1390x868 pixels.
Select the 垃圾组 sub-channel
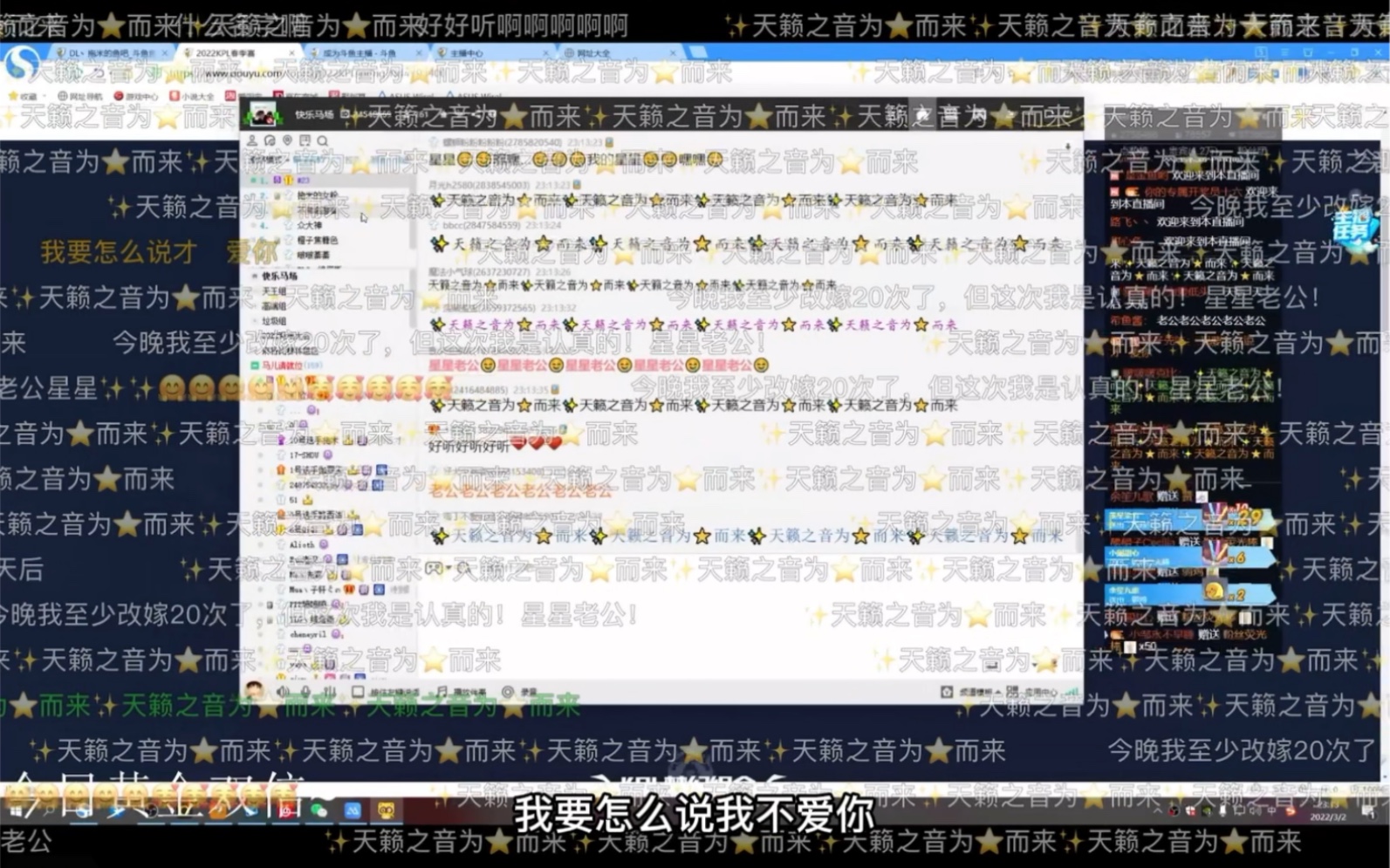(274, 321)
